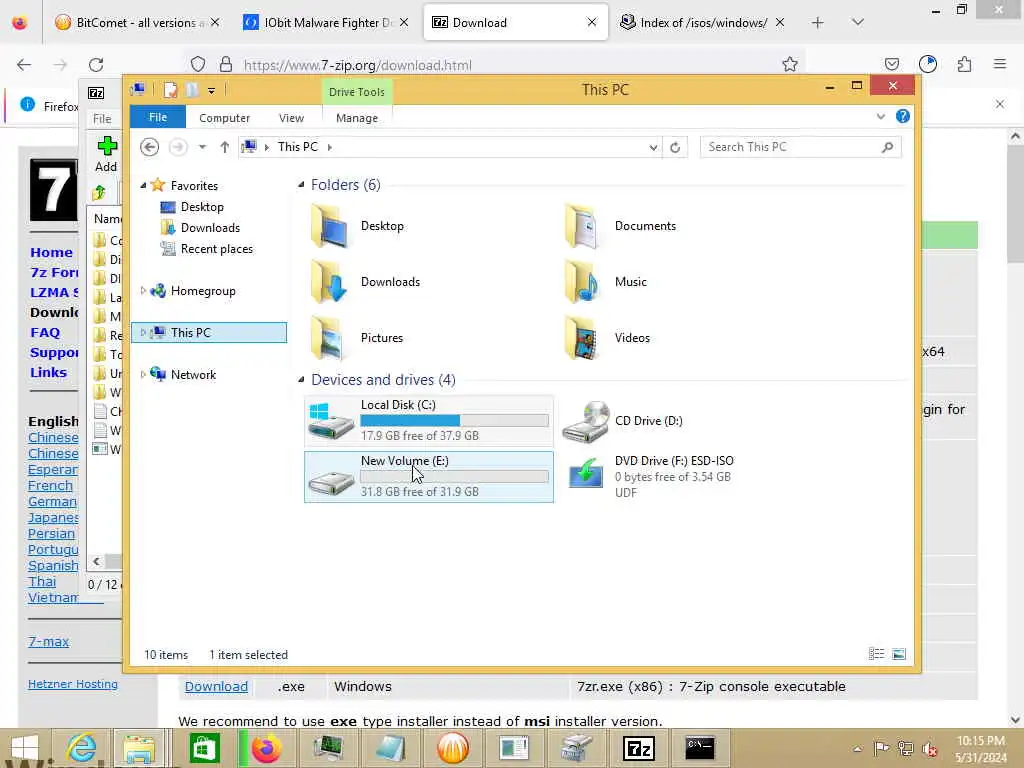Click the Download link for 7zr.exe
This screenshot has width=1024, height=768.
pyautogui.click(x=216, y=686)
